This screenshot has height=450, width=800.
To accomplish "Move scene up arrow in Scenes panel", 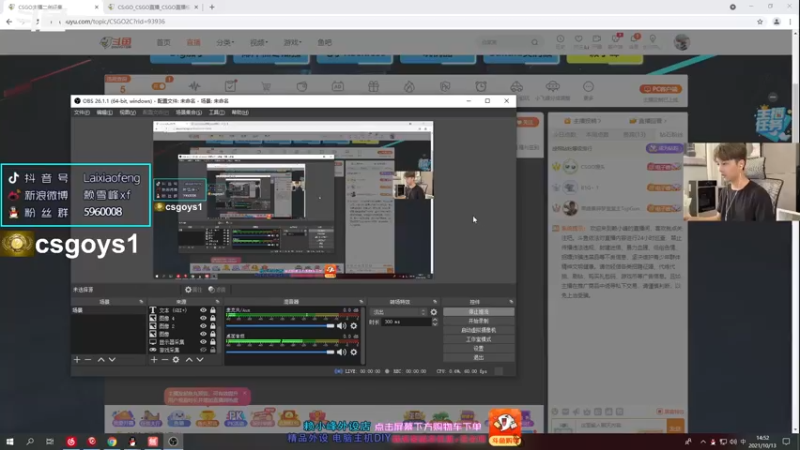I will click(x=101, y=360).
